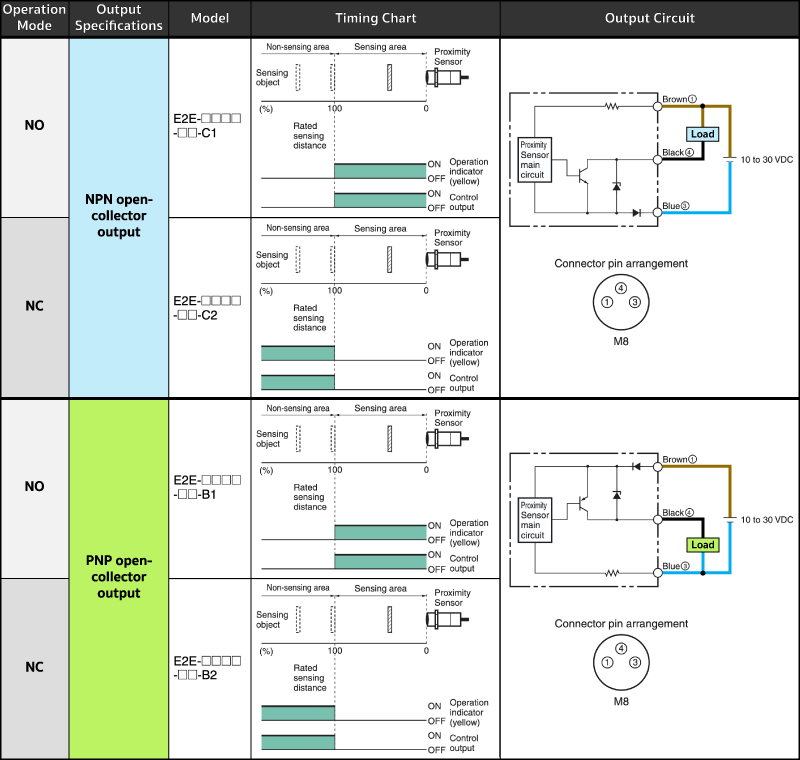The width and height of the screenshot is (800, 760).
Task: Click pin 1 in the PNP connector pin diagram
Action: coord(607,663)
